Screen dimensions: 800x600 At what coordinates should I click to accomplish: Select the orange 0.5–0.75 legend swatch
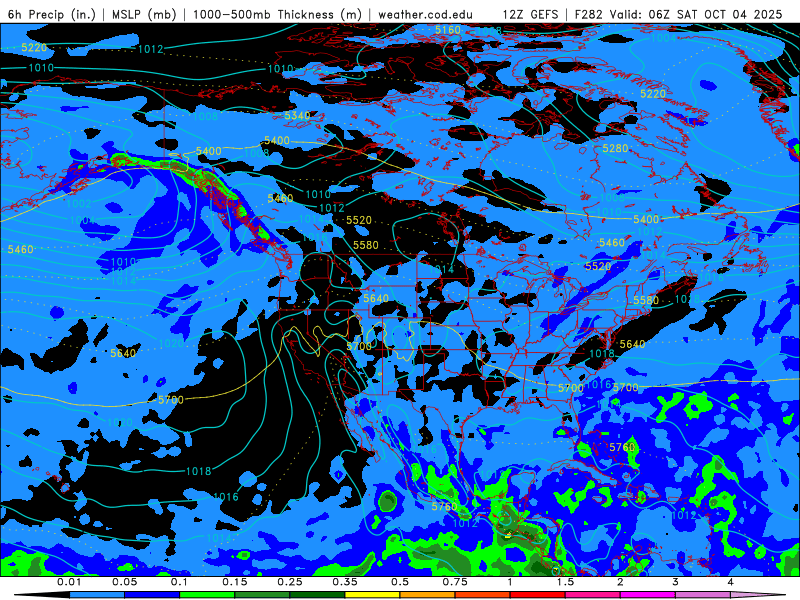pyautogui.click(x=428, y=595)
